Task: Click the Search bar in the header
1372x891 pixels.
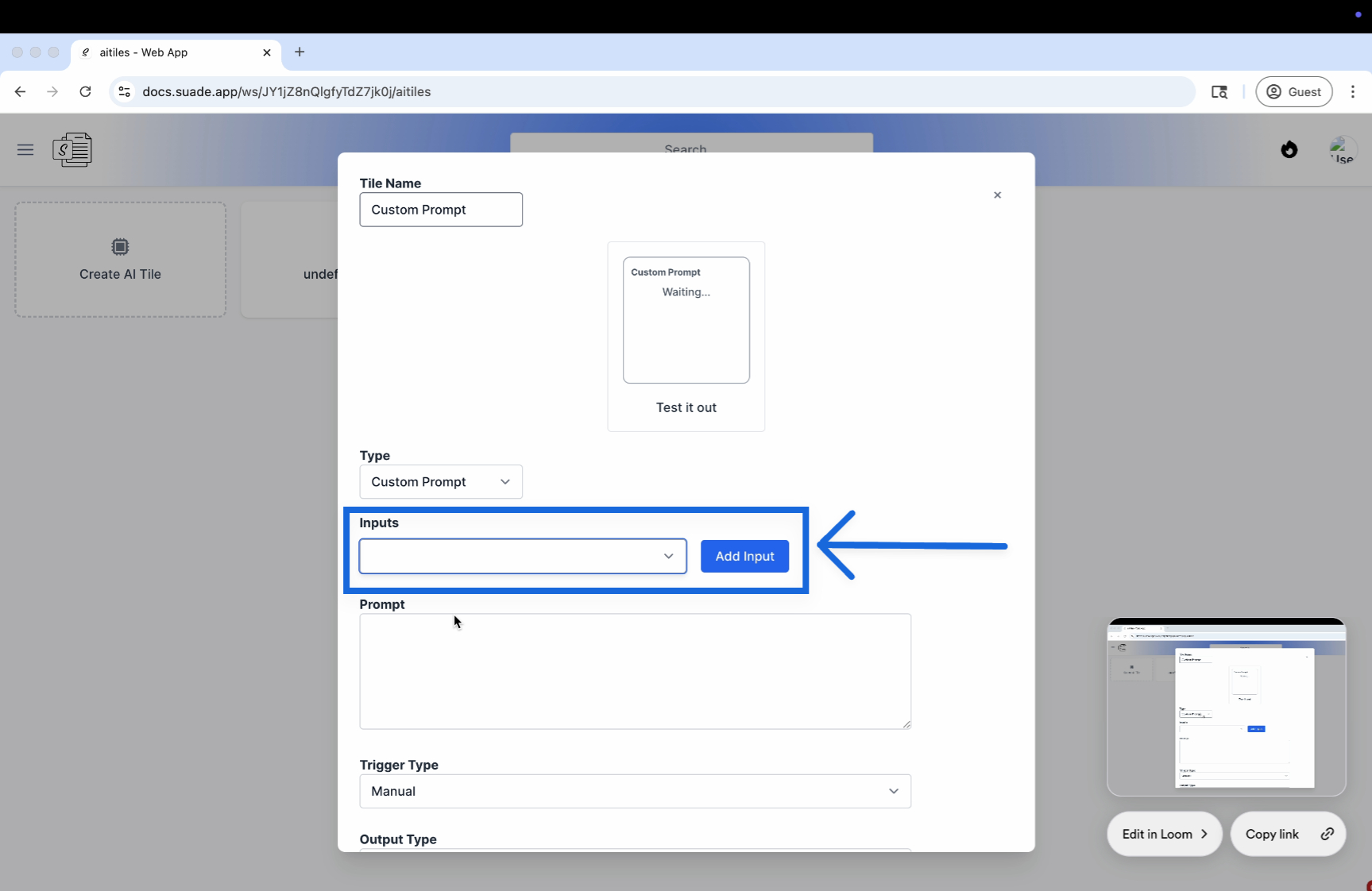Action: 691,144
